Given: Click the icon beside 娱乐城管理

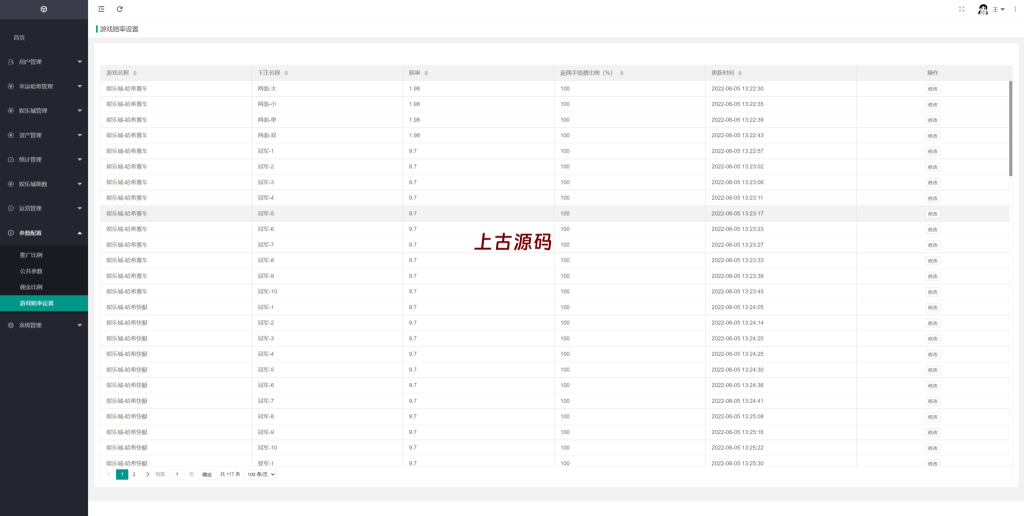Looking at the screenshot, I should pos(10,111).
